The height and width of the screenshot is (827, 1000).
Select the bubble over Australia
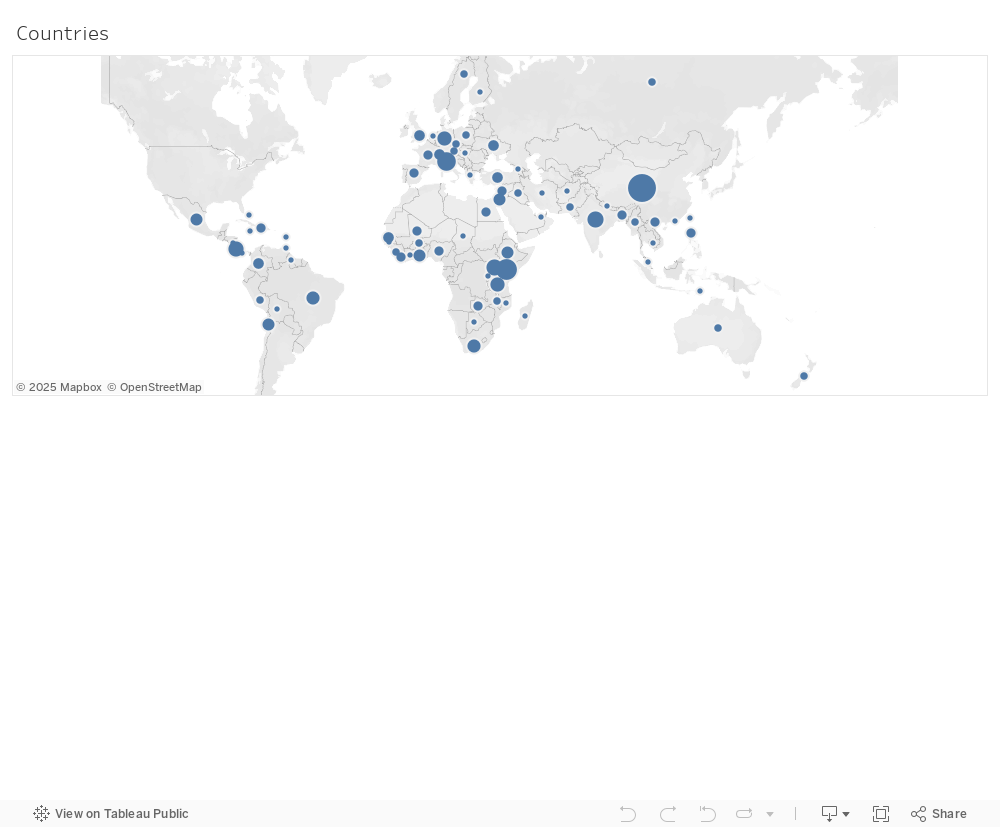718,328
